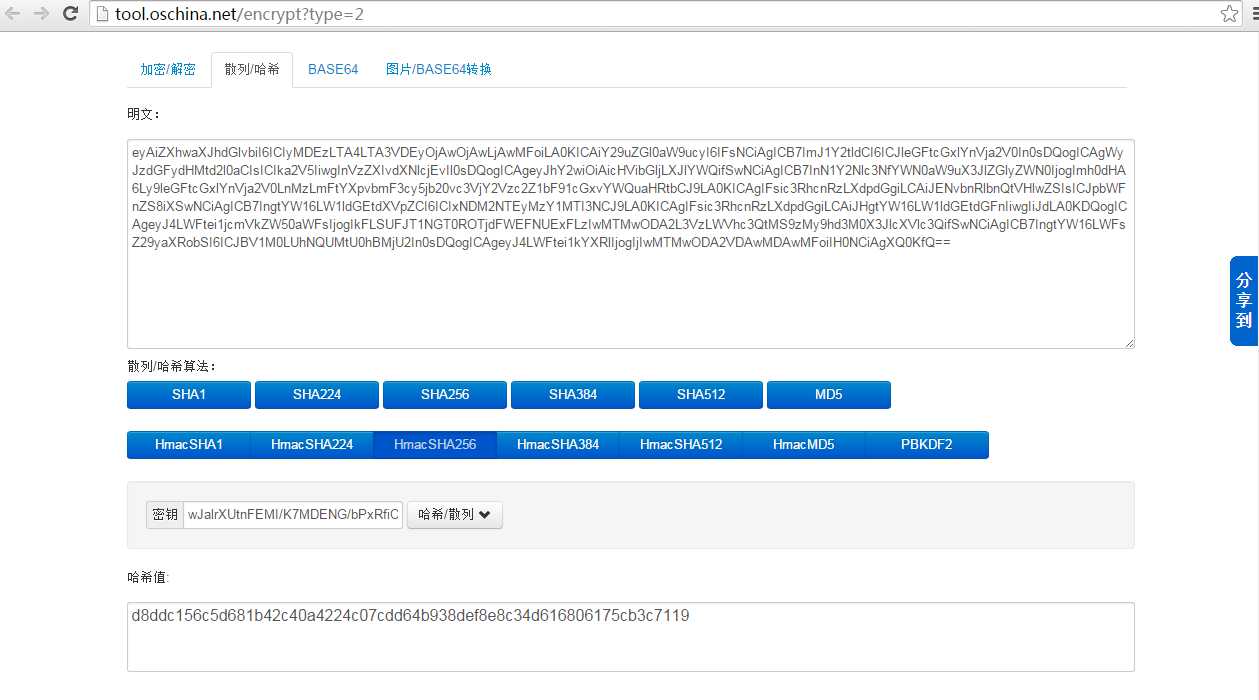
Task: Bookmark this page with the star icon
Action: click(x=1229, y=14)
